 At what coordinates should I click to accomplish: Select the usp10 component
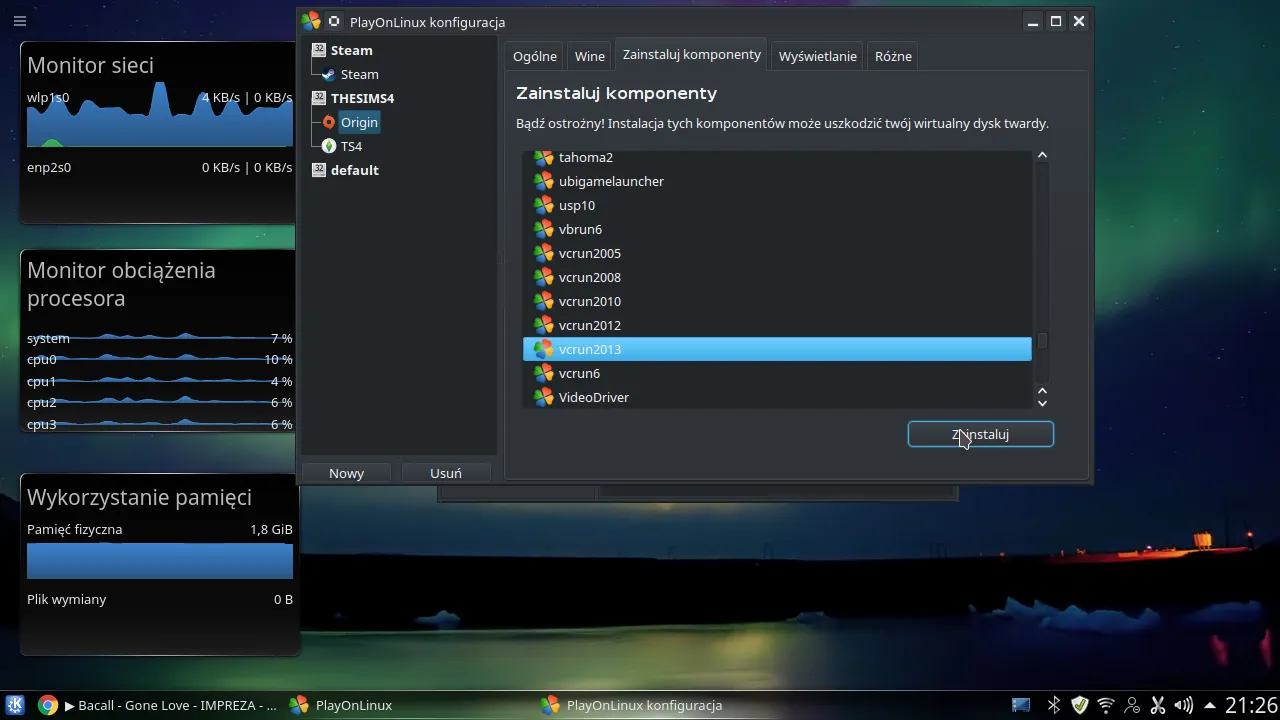(x=777, y=205)
